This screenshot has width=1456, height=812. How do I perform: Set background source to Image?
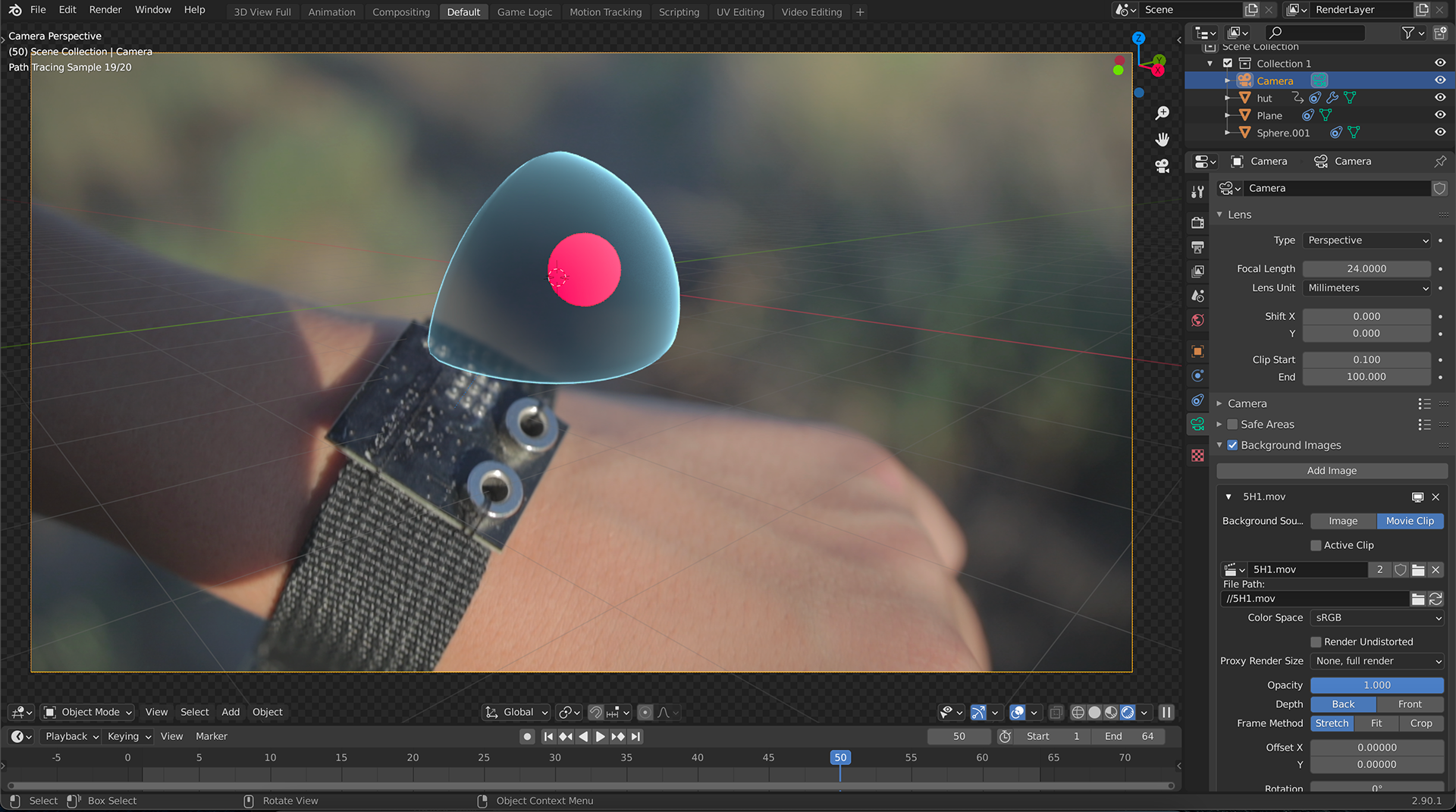pyautogui.click(x=1343, y=521)
